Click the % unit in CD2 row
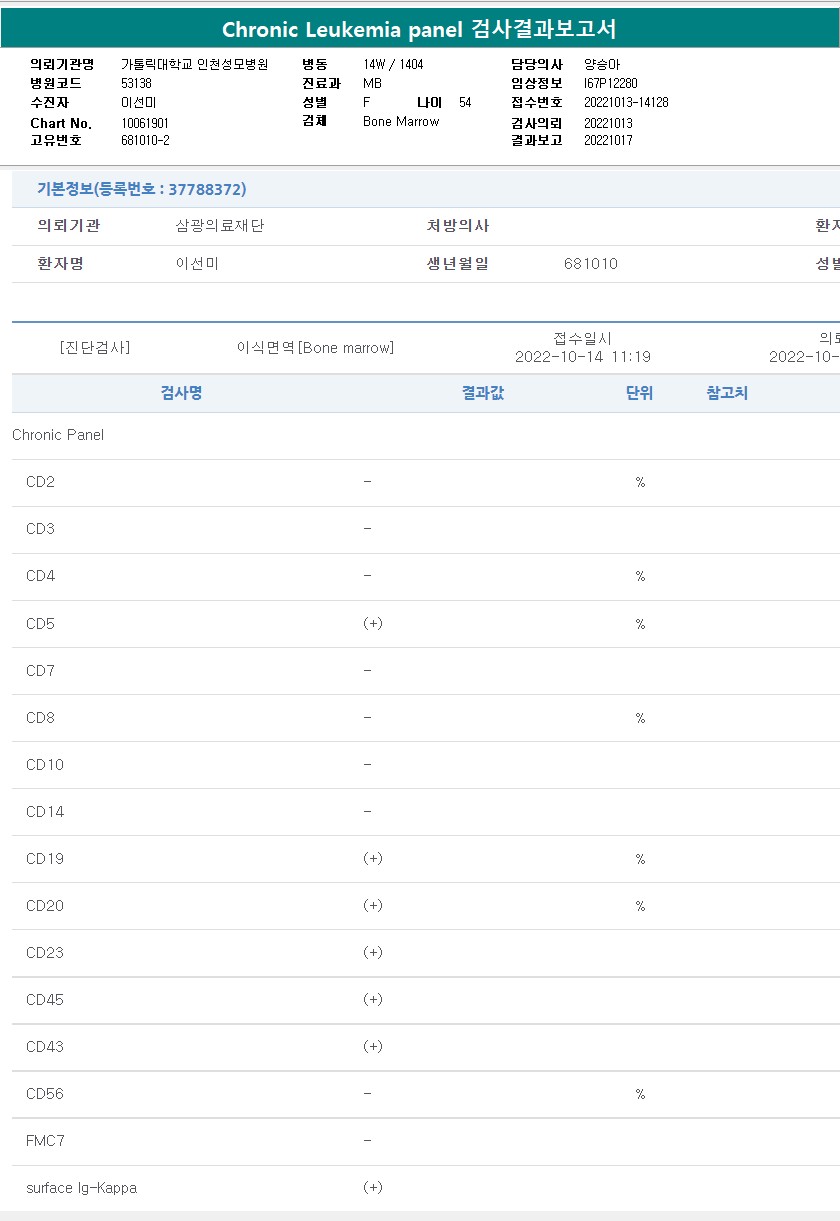 click(640, 482)
